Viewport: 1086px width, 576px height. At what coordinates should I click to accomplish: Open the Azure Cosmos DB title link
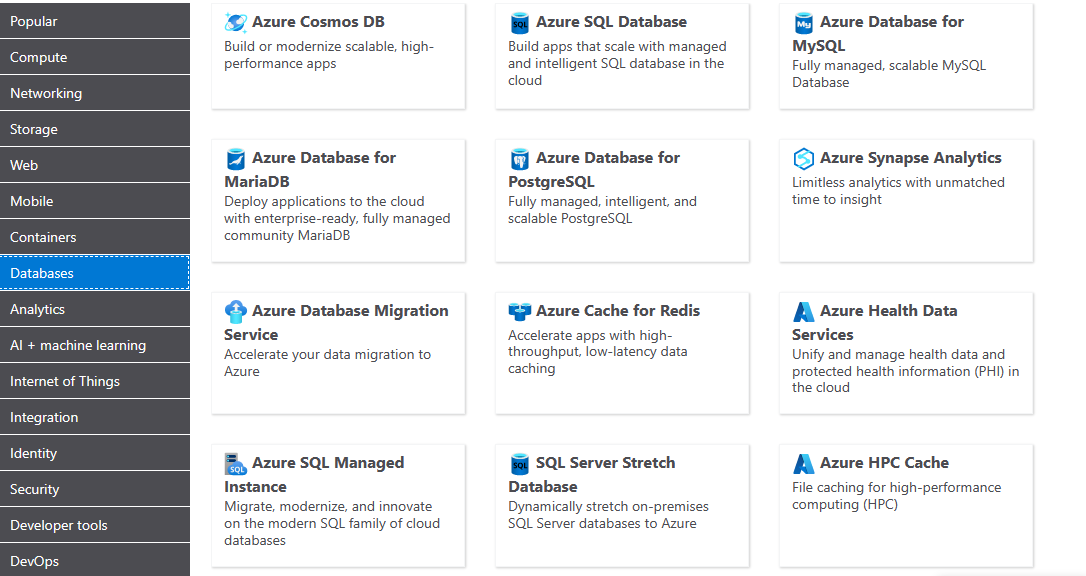click(318, 22)
